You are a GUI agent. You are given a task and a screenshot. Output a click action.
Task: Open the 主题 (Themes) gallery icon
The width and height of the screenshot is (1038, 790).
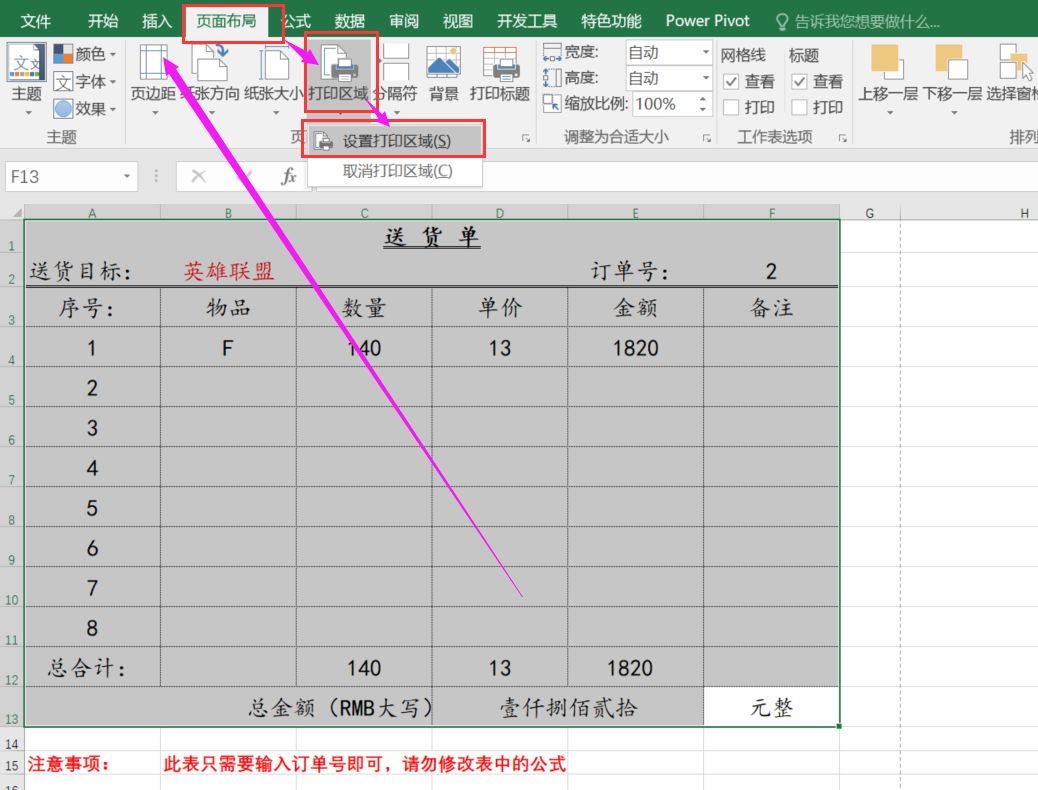click(26, 64)
